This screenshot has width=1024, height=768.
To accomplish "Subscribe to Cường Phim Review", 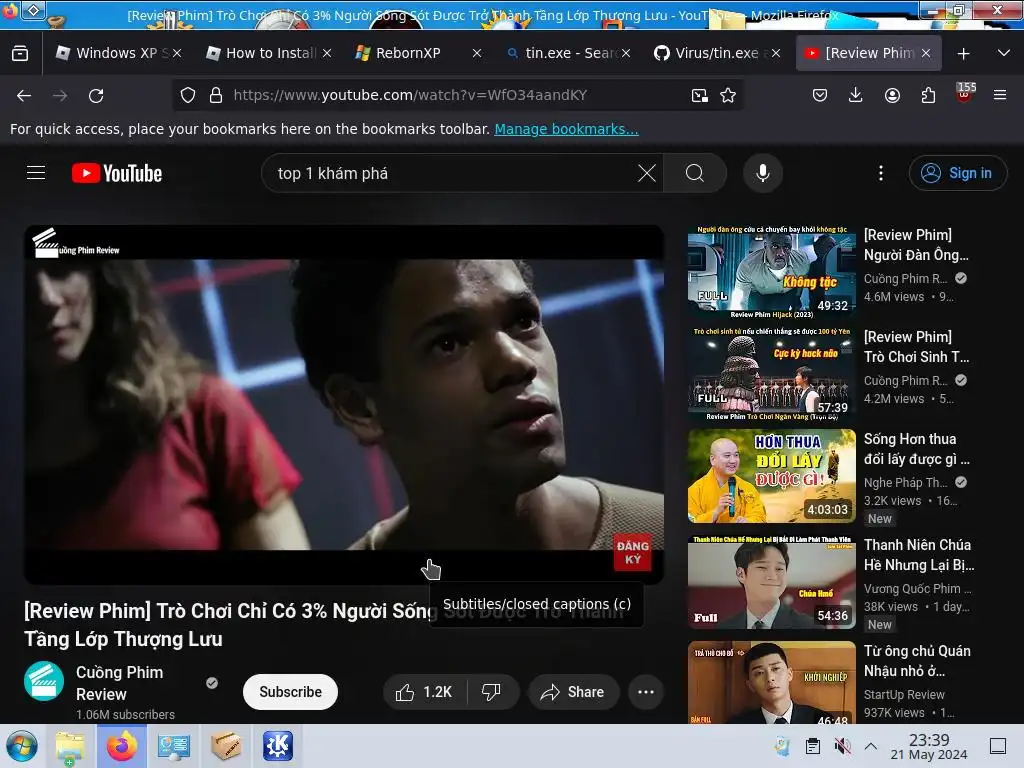I will point(290,692).
